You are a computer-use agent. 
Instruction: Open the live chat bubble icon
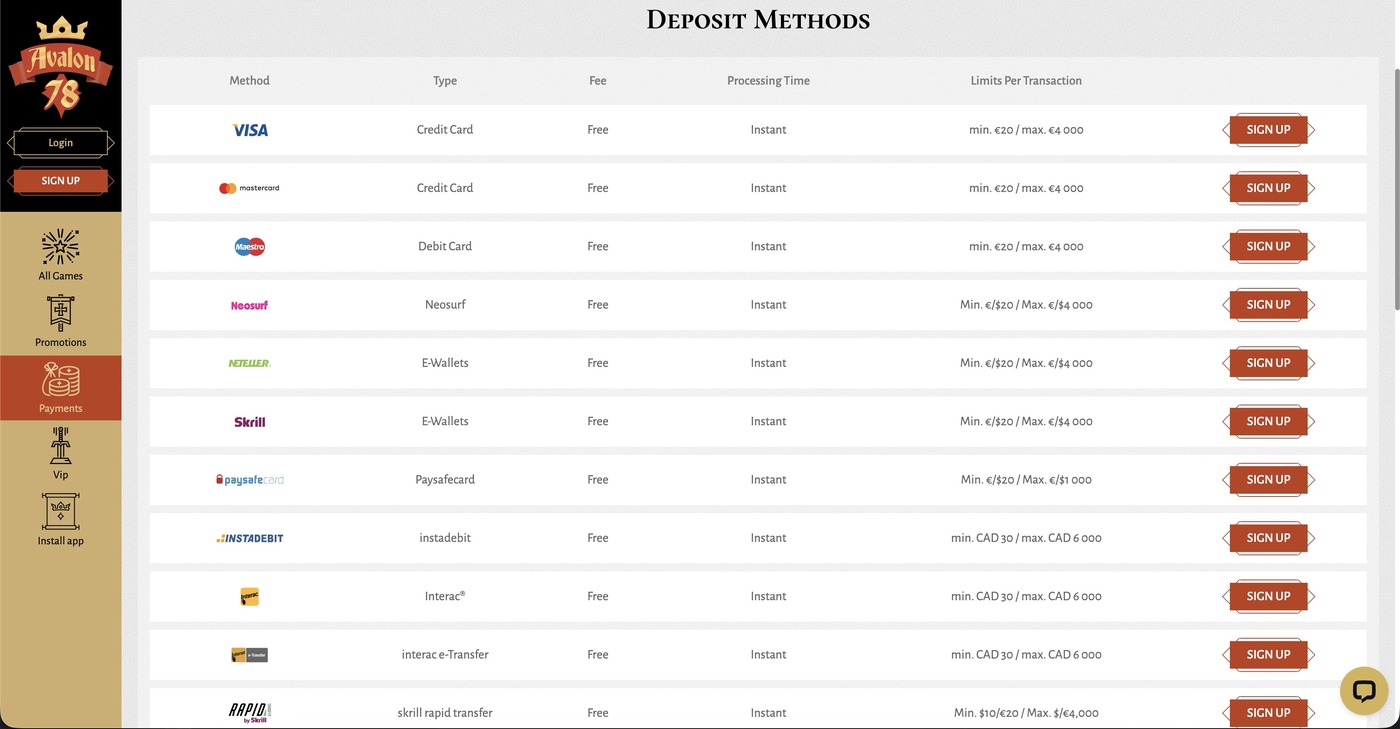click(1364, 690)
